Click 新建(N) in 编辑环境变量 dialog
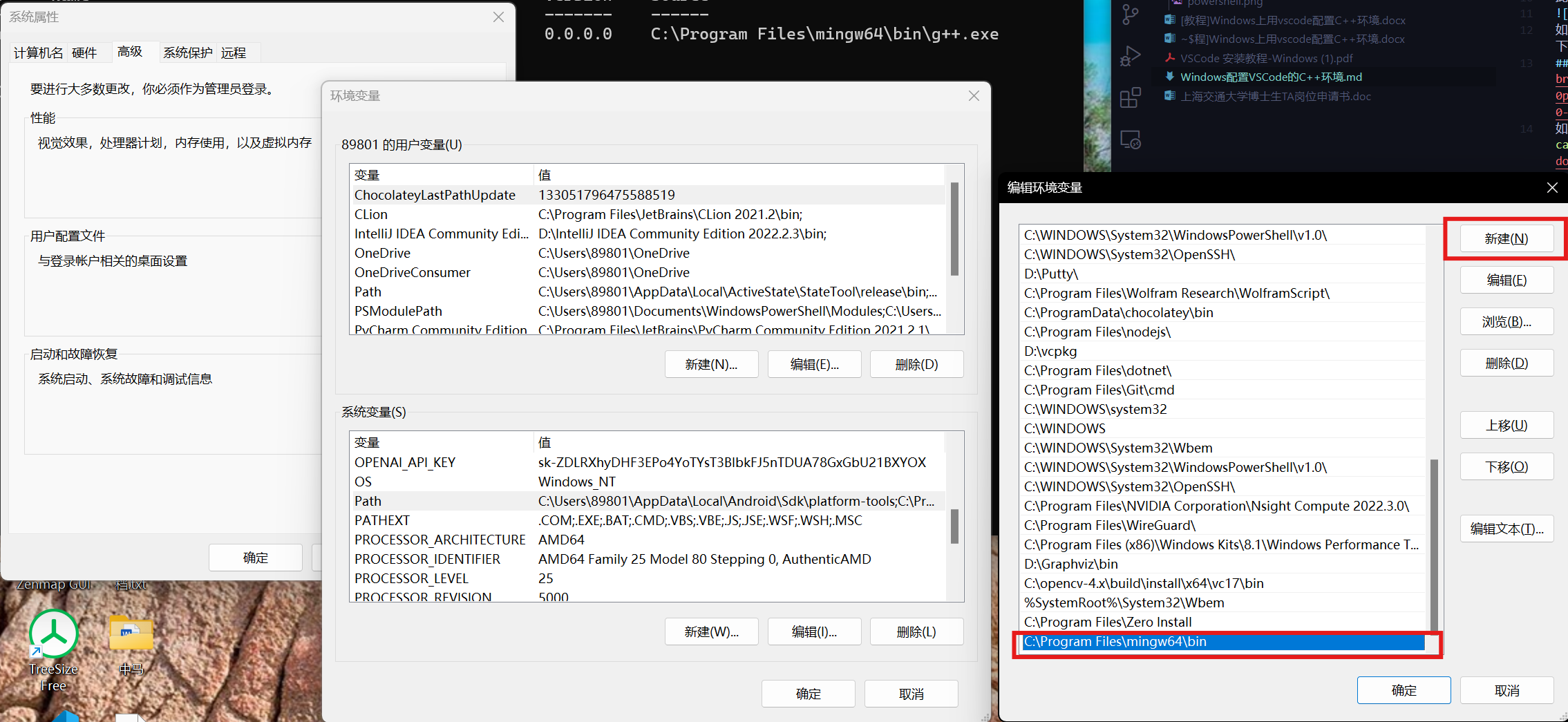 (1506, 238)
